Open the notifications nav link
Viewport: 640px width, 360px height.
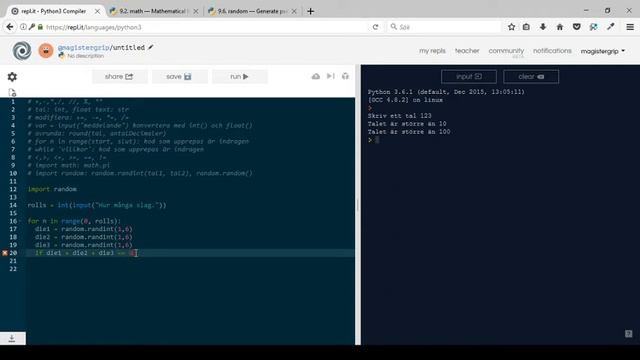point(552,51)
